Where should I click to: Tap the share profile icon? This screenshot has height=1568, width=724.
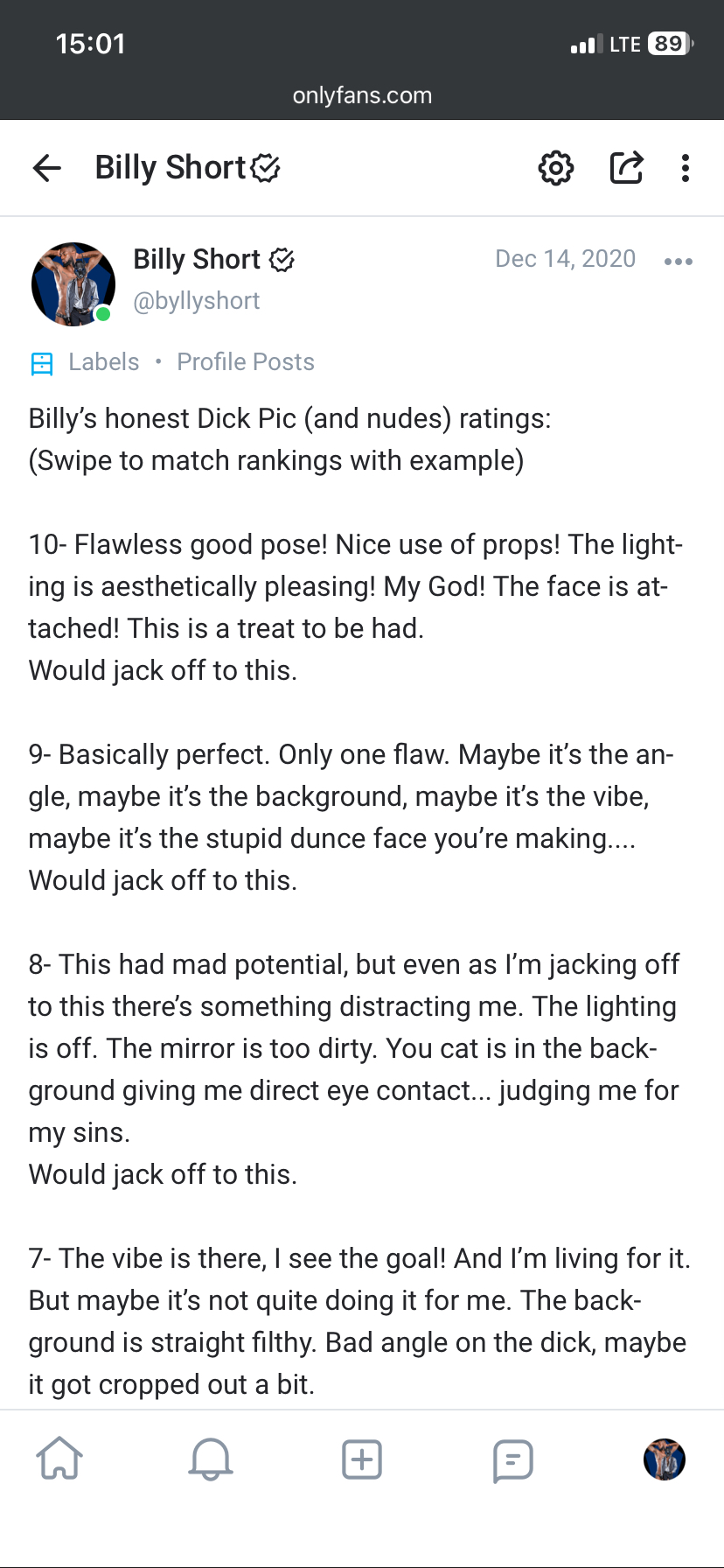pyautogui.click(x=626, y=167)
